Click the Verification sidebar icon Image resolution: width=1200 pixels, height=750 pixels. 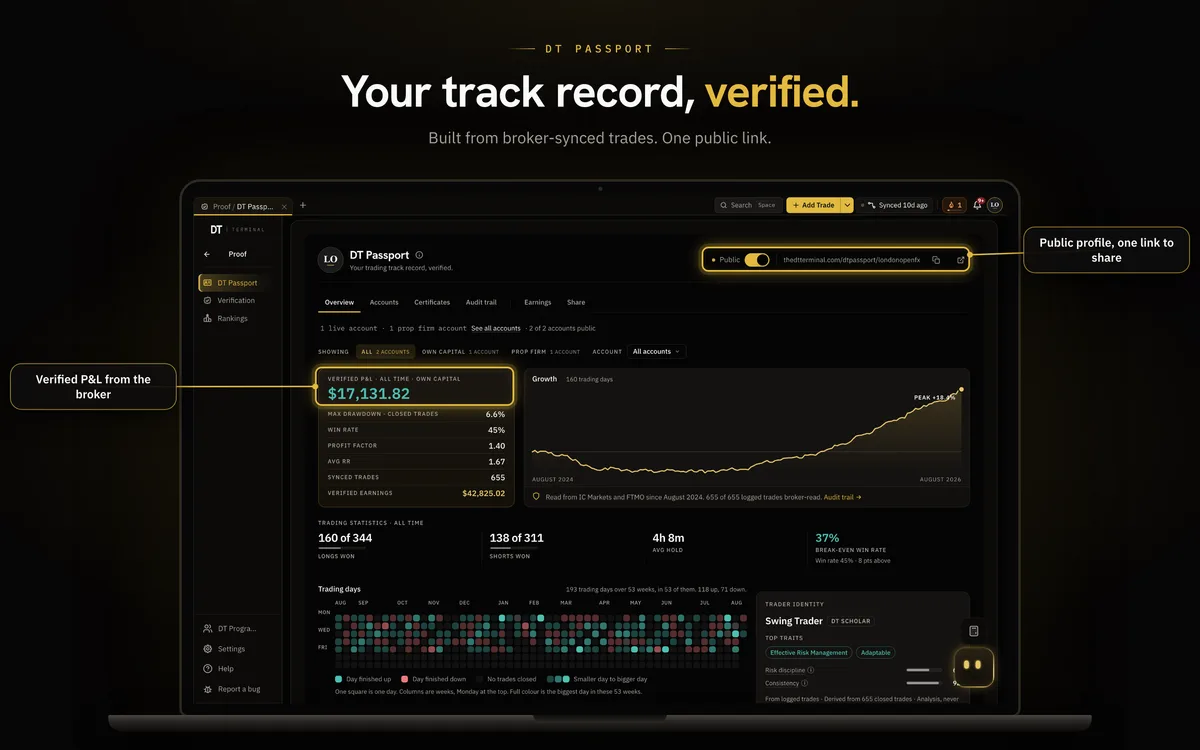207,300
